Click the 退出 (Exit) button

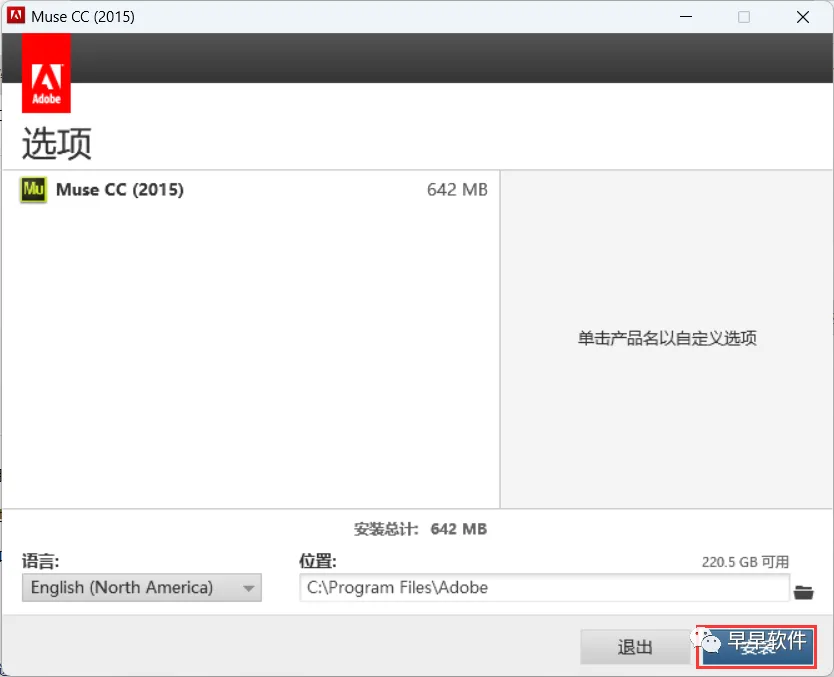click(x=635, y=647)
